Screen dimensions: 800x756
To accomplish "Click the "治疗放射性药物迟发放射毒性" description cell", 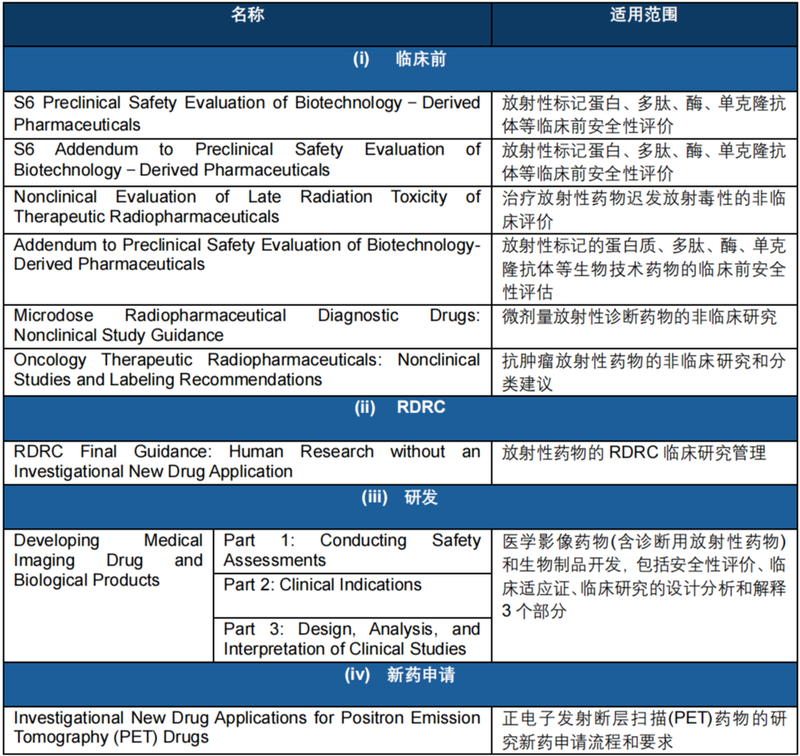I will pos(644,207).
